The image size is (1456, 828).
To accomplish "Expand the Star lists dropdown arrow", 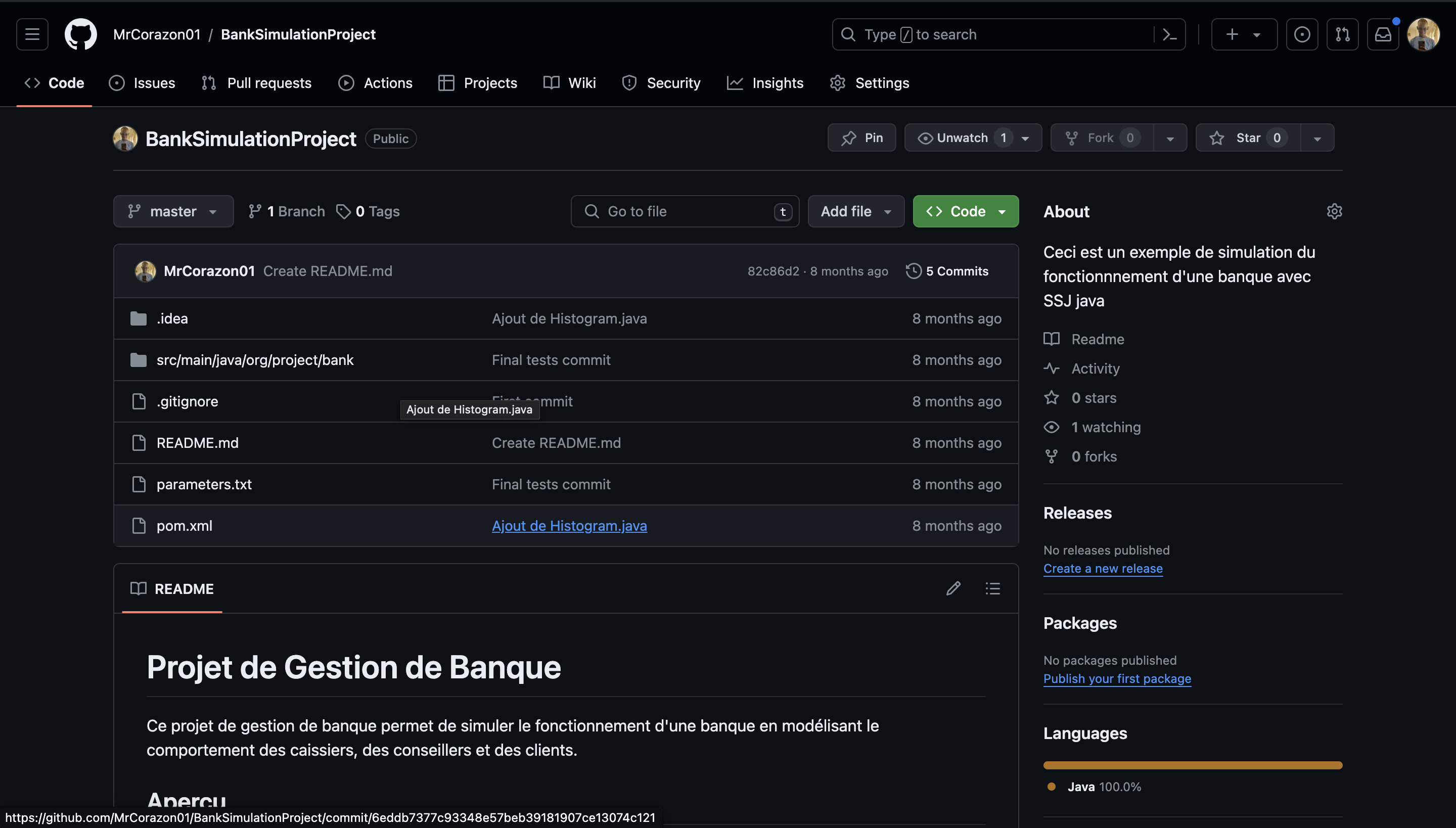I will coord(1316,138).
